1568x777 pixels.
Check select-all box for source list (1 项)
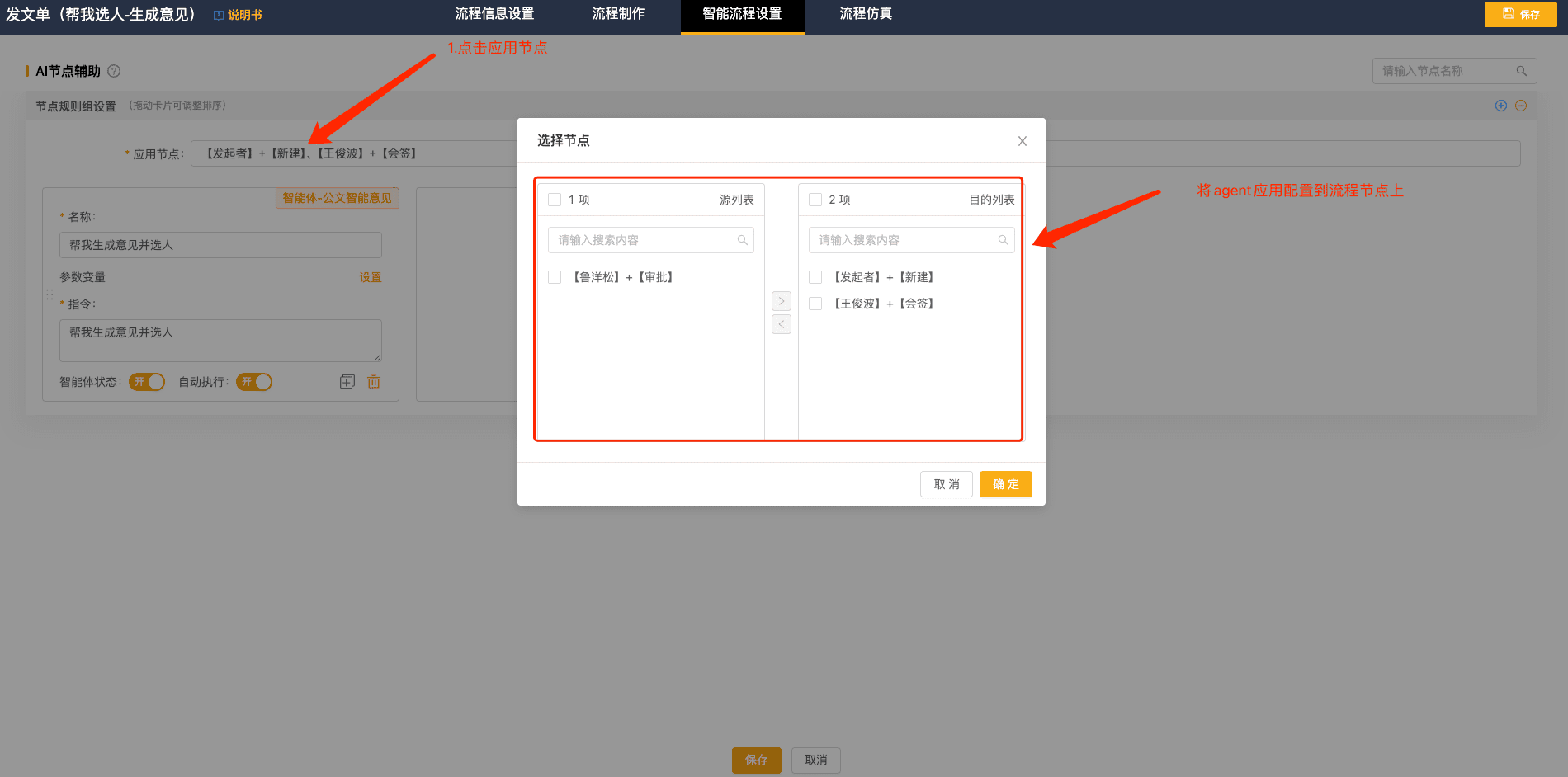click(555, 200)
